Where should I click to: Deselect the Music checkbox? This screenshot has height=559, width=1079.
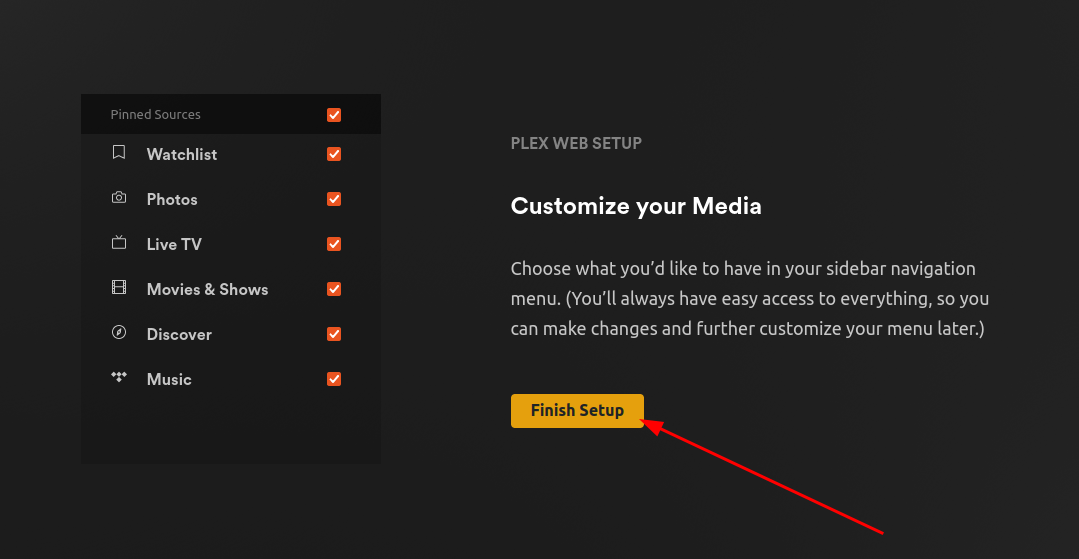[x=334, y=379]
